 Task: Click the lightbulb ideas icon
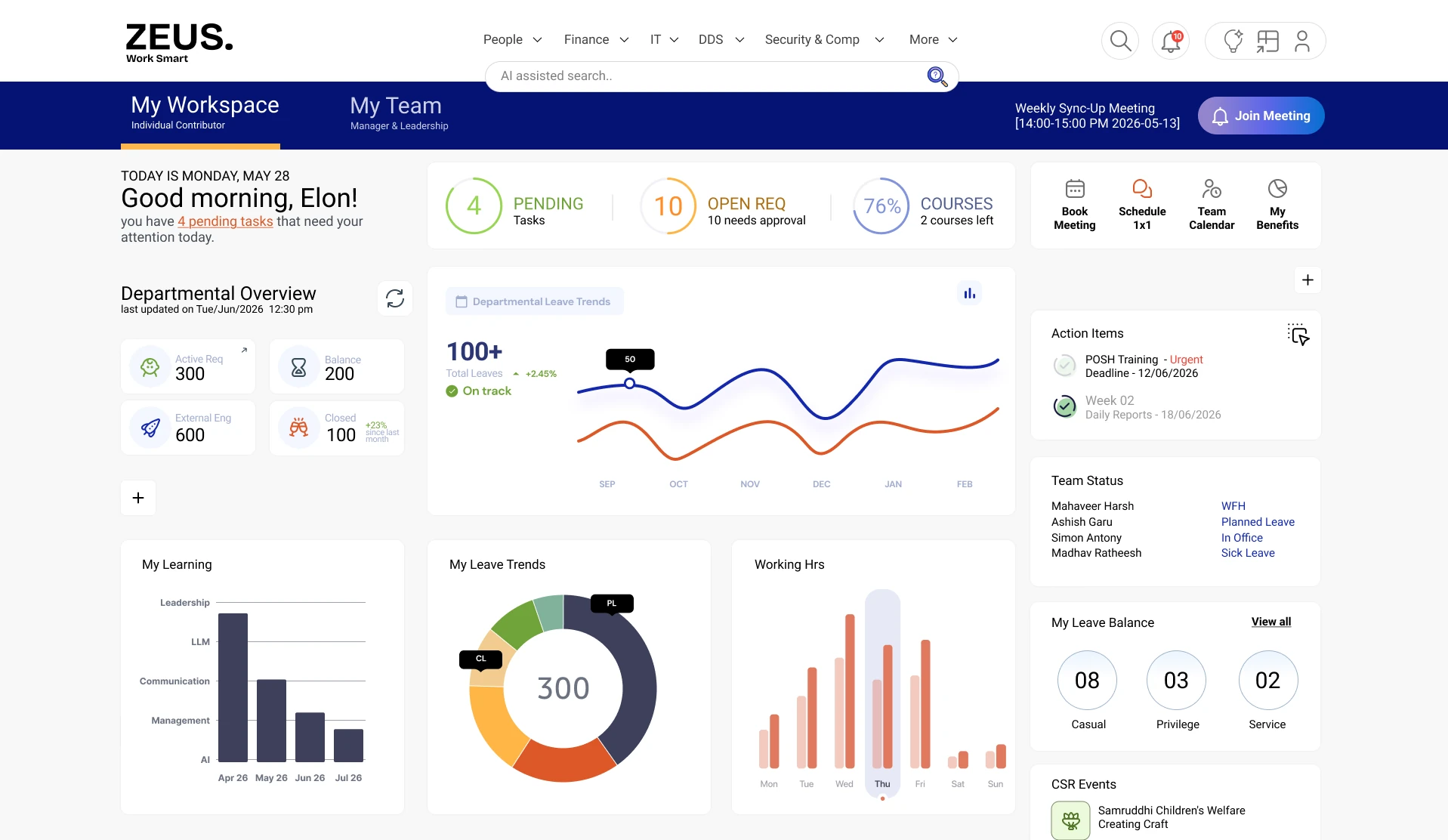coord(1233,41)
